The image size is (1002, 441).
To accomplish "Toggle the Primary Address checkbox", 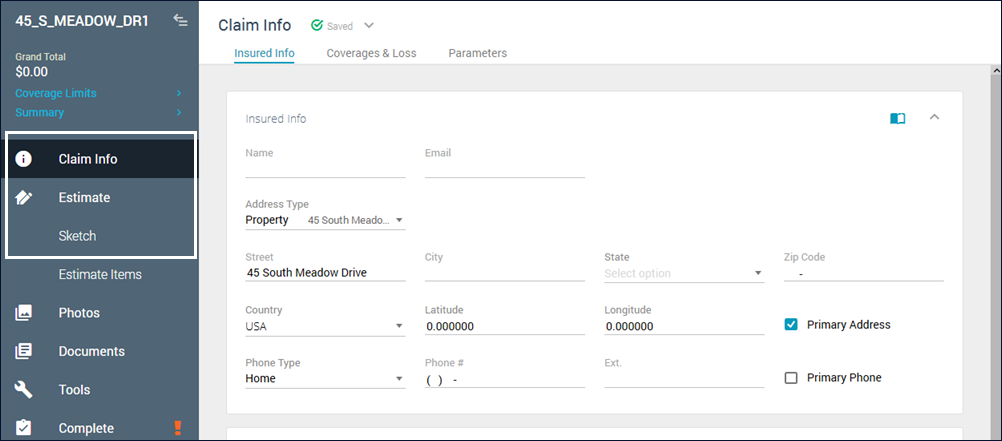I will tap(791, 325).
